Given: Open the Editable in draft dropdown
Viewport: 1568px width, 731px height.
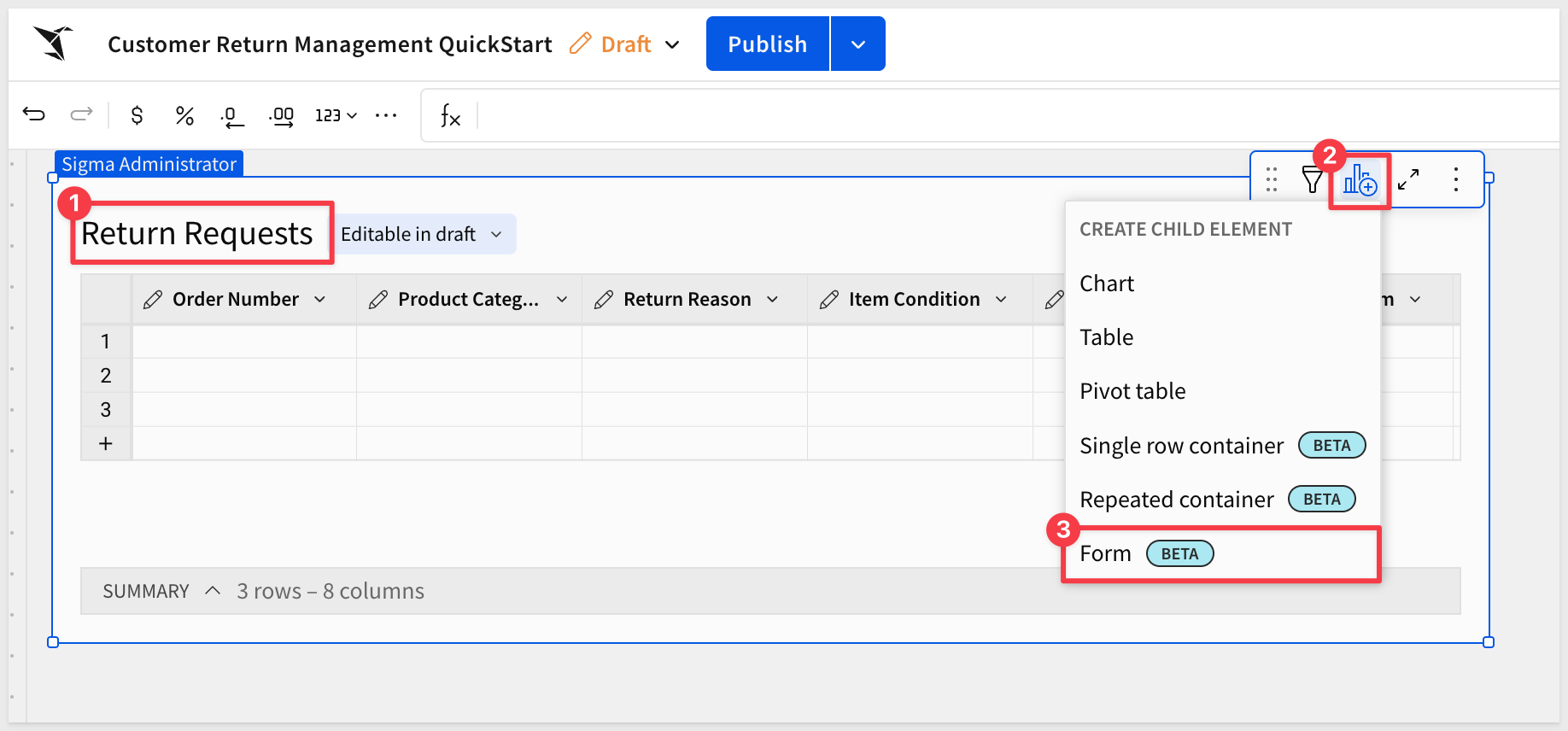Looking at the screenshot, I should point(422,235).
